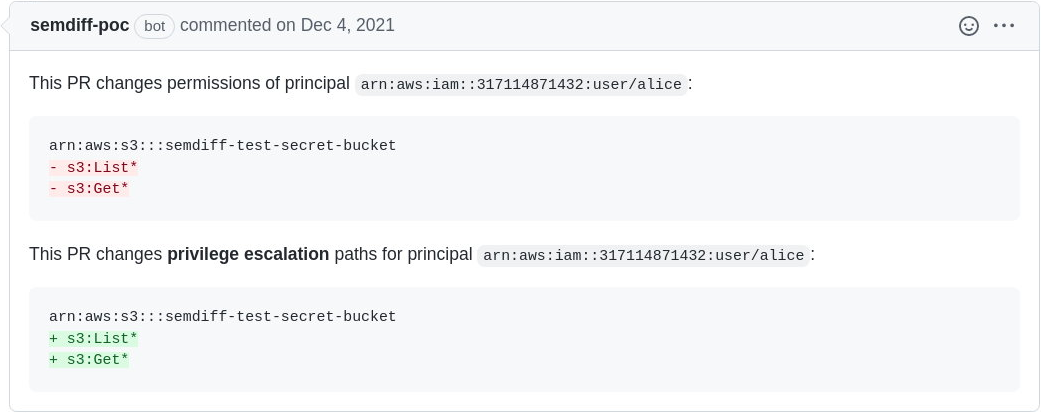Click the removed "- s3:Get*" line
This screenshot has width=1041, height=413.
(x=89, y=188)
